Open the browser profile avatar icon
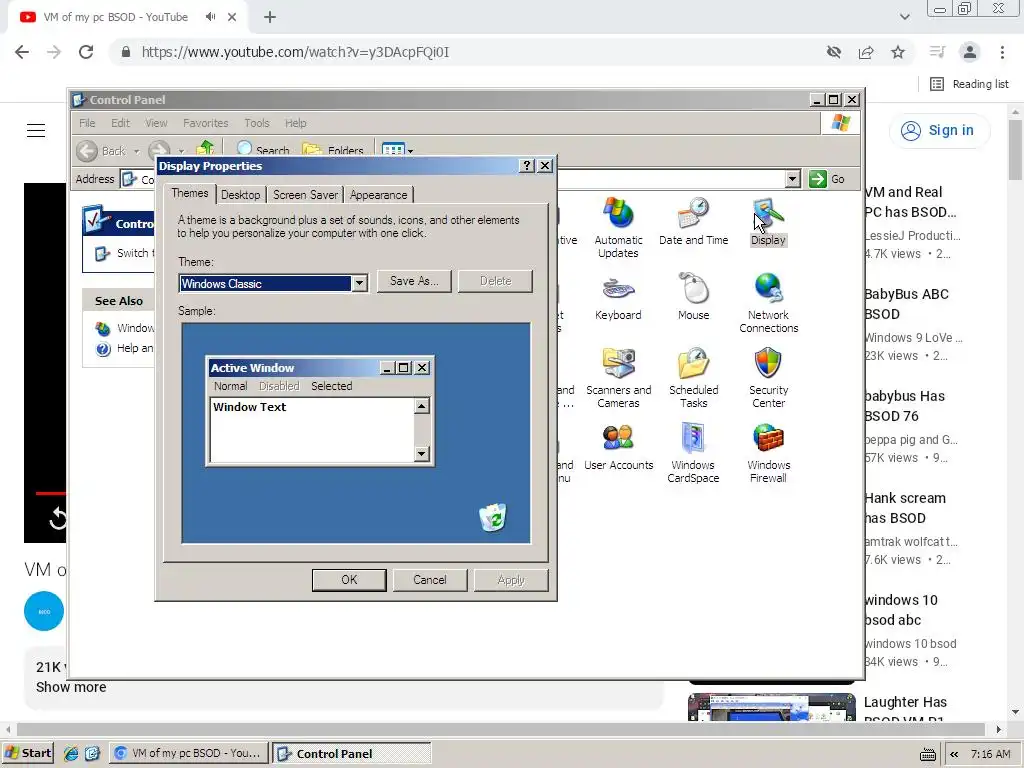 tap(970, 52)
